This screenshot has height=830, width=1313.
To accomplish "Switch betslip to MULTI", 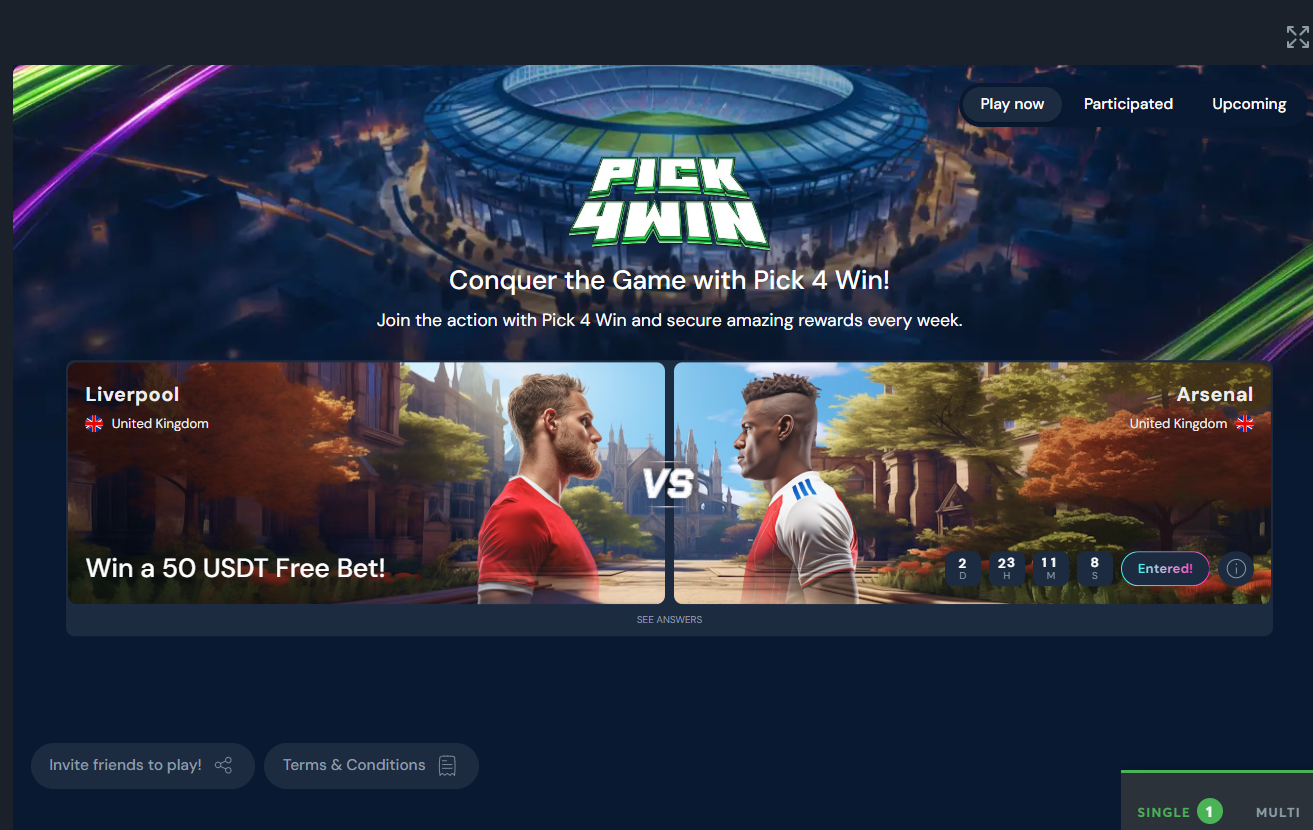I will coord(1278,812).
